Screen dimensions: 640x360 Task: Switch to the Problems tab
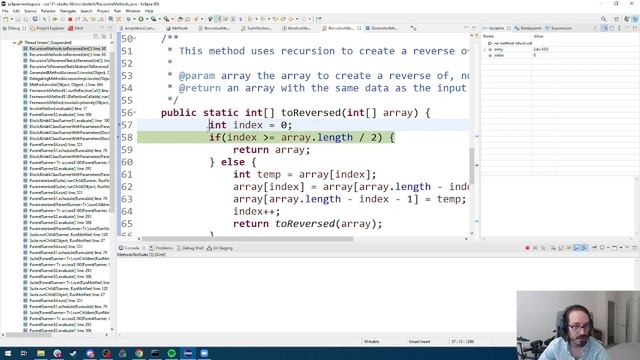[x=161, y=248]
